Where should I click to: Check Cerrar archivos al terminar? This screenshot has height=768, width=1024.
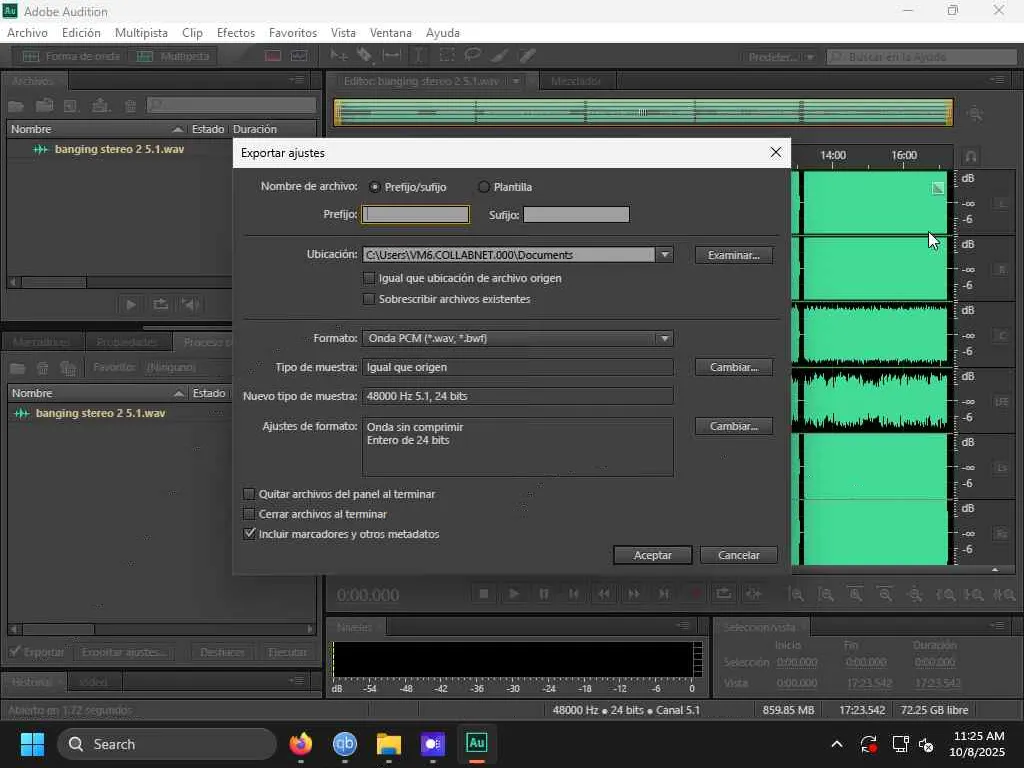point(250,514)
